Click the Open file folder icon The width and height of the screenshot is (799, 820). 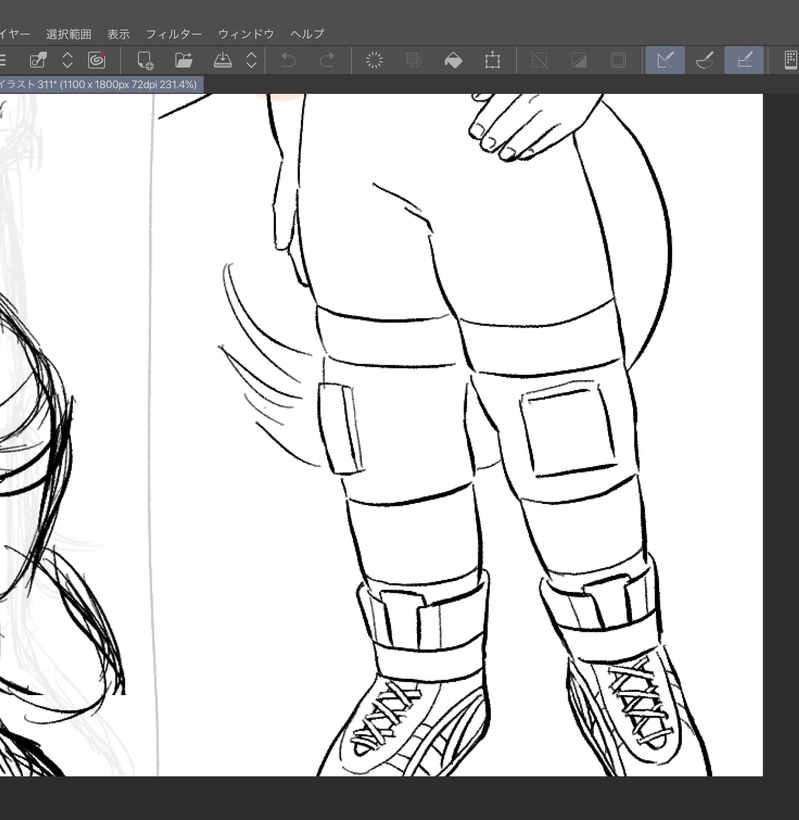pos(184,60)
